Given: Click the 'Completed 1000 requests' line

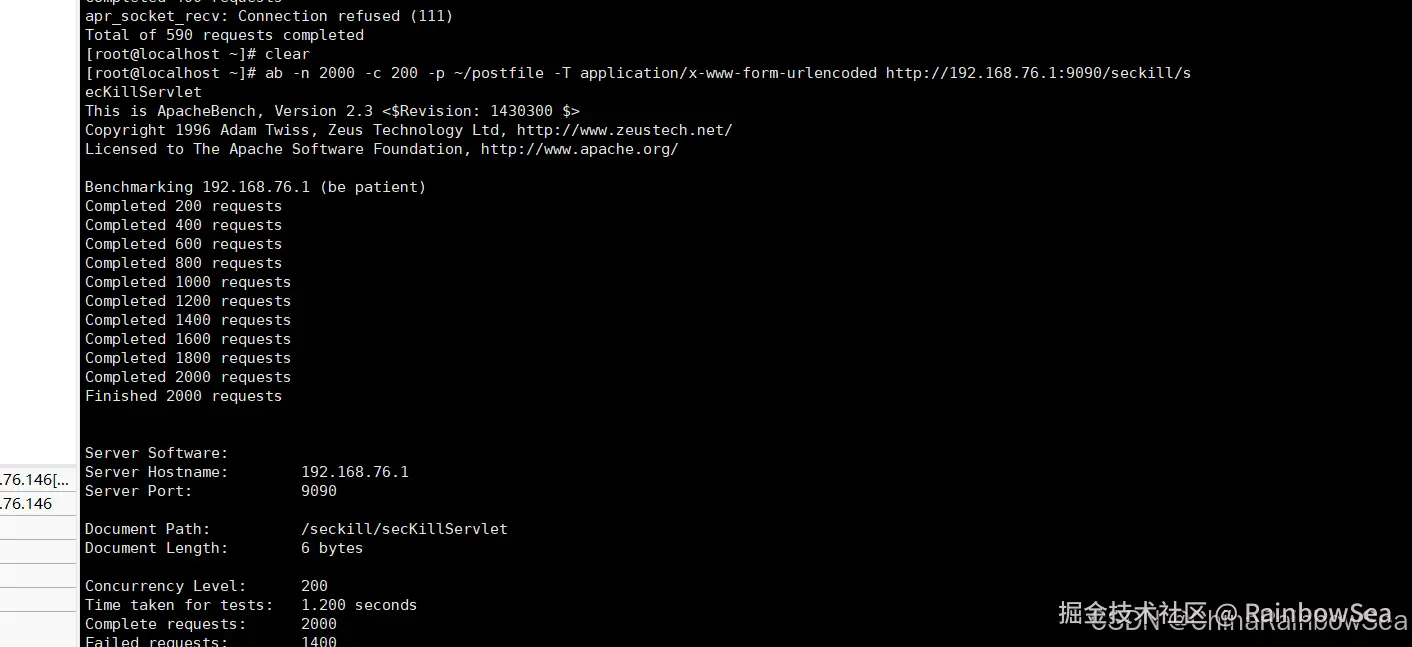Looking at the screenshot, I should 188,282.
